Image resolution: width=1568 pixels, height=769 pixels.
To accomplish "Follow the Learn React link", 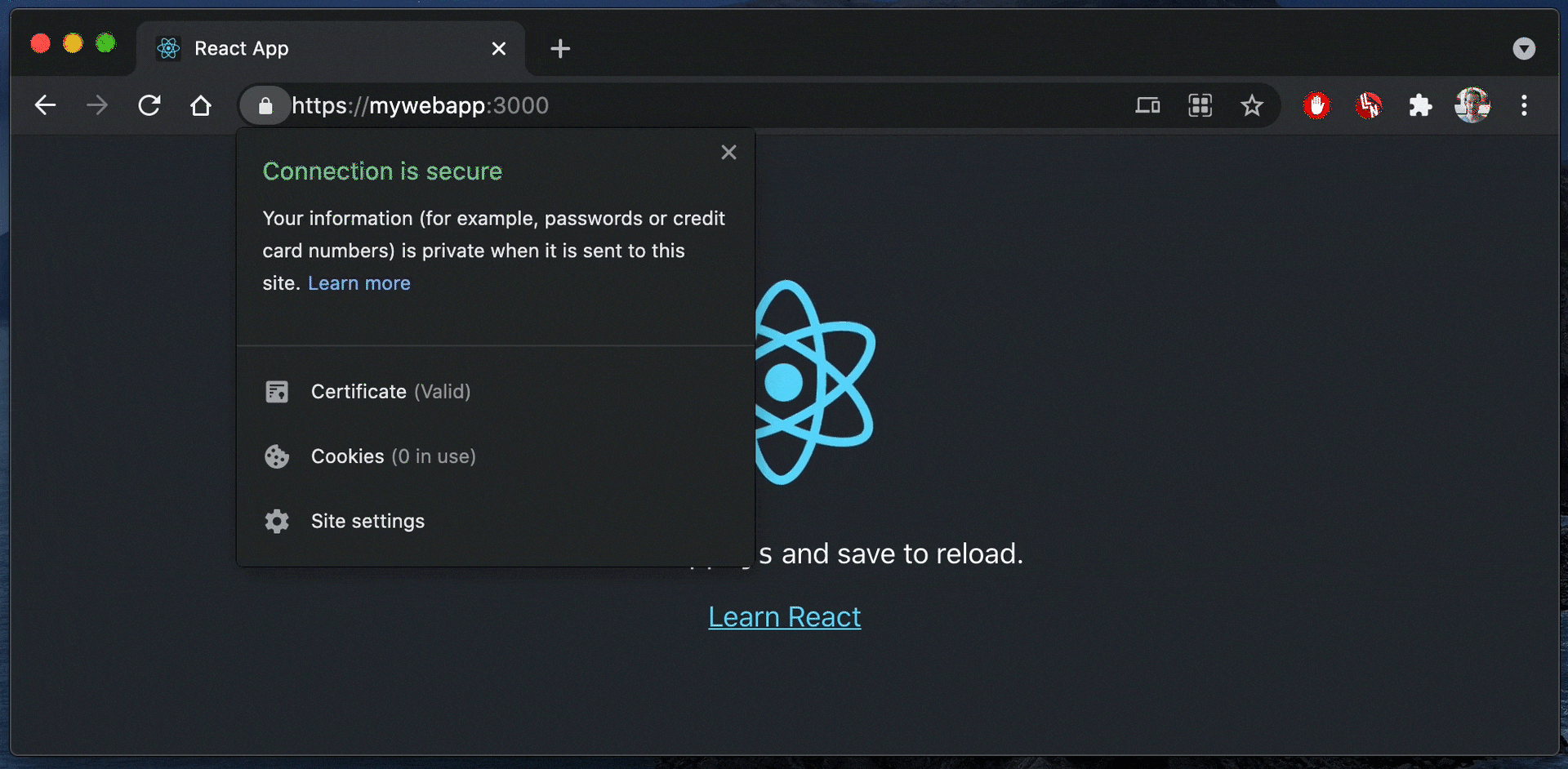I will [x=784, y=617].
